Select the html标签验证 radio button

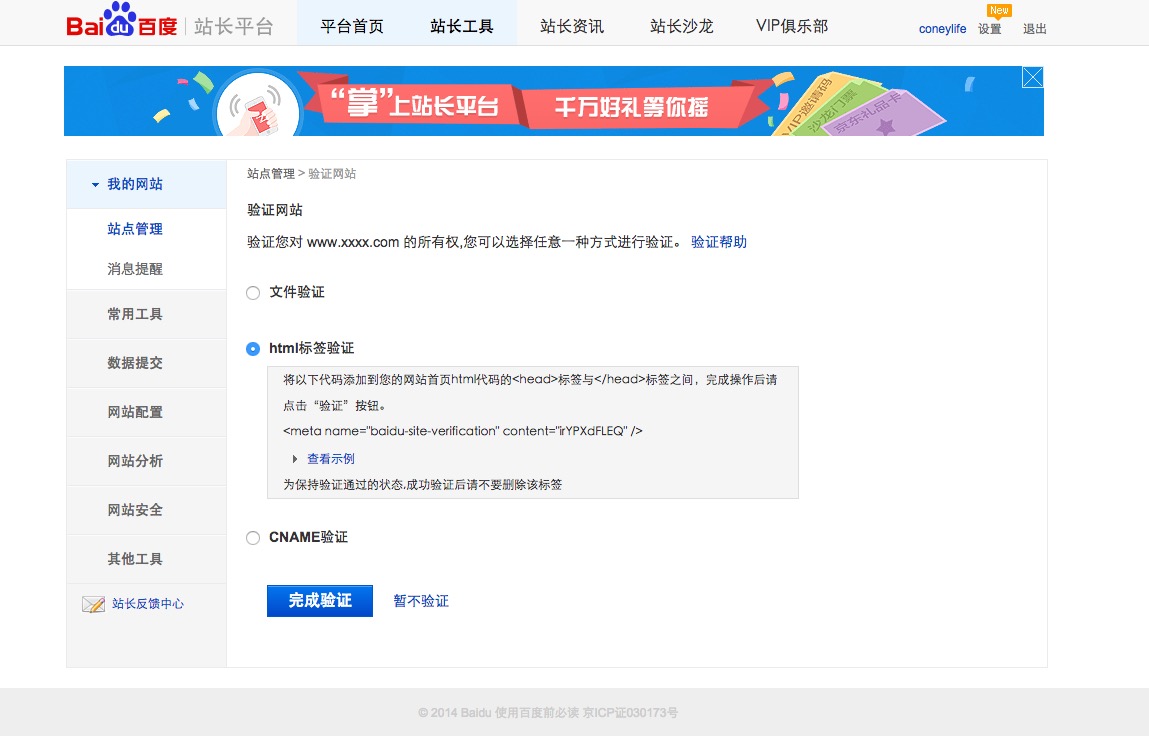253,349
